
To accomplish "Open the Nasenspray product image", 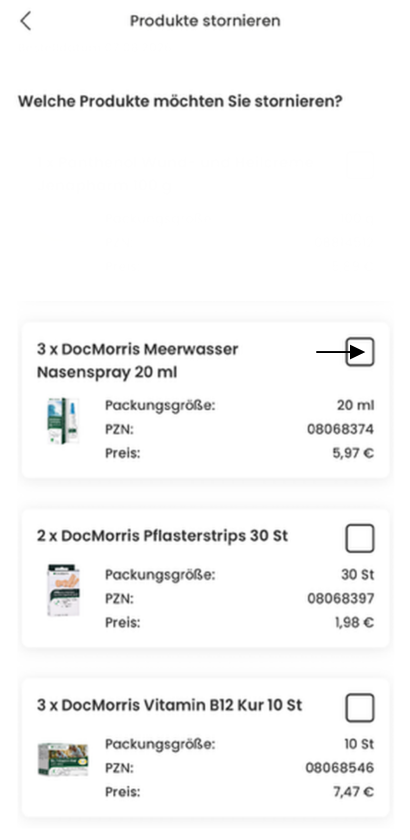I will (x=63, y=421).
